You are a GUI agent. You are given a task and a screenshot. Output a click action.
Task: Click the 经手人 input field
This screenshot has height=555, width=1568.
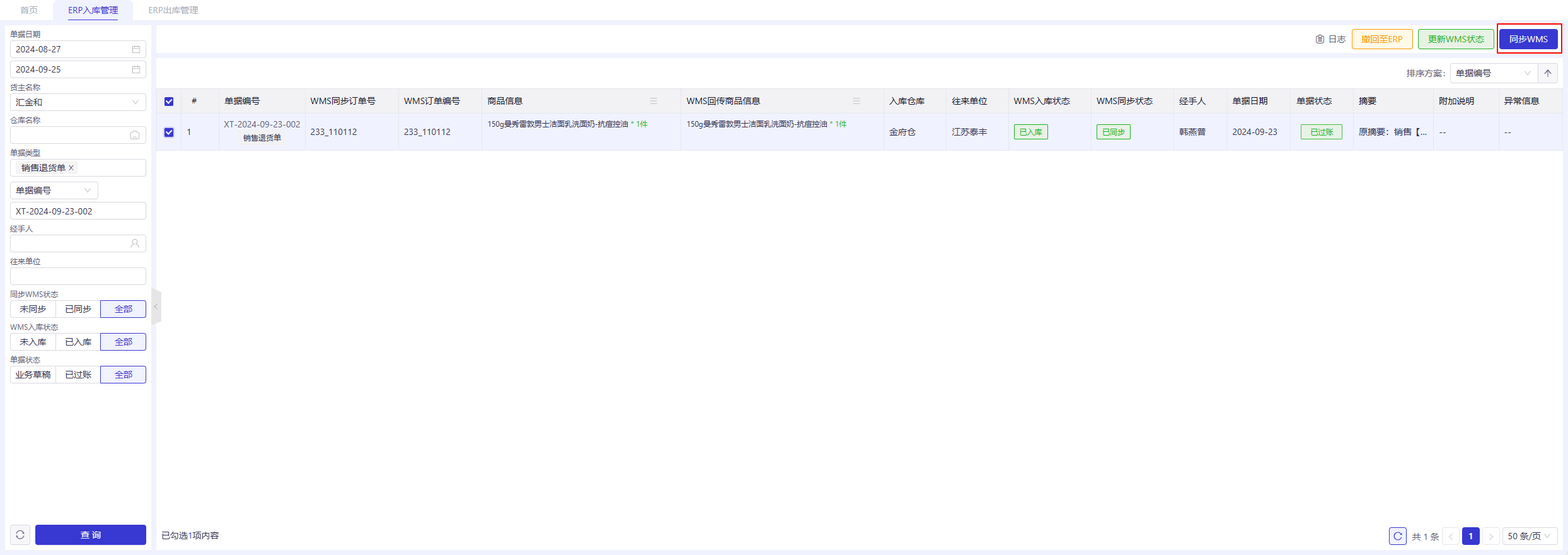coord(78,243)
